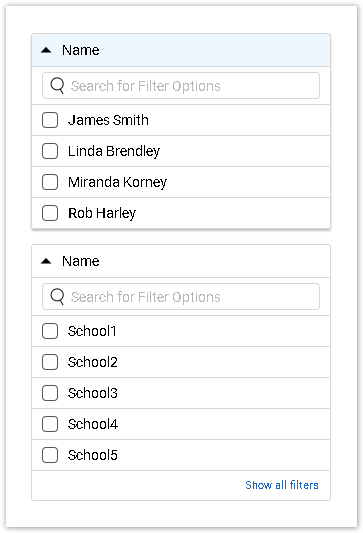Viewport: 363px width, 533px height.
Task: Collapse the highlighted top Name filter section
Action: [46, 51]
